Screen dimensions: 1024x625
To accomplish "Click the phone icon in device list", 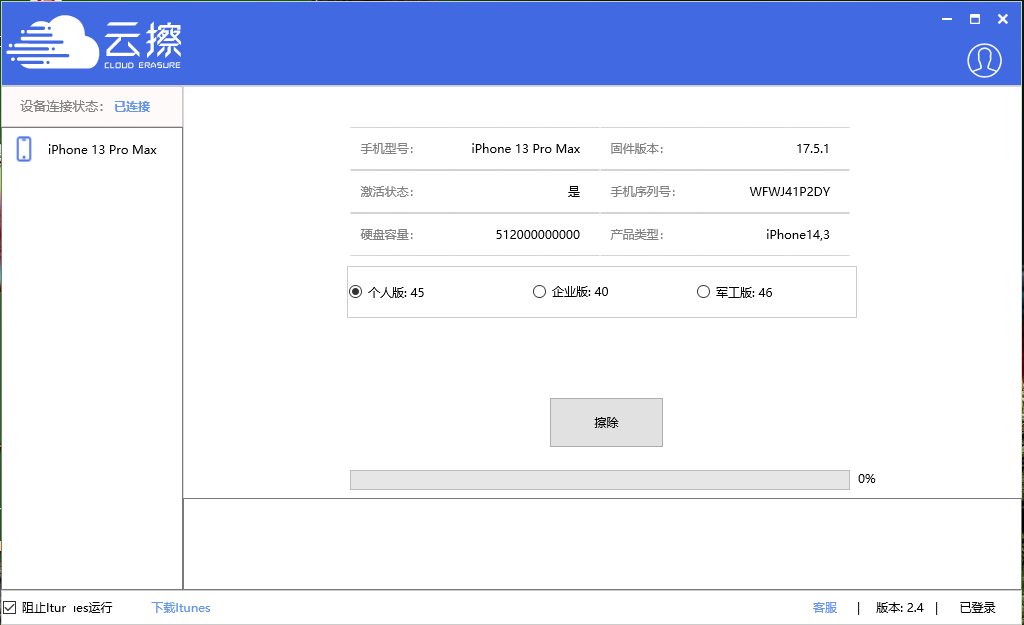I will tap(25, 150).
